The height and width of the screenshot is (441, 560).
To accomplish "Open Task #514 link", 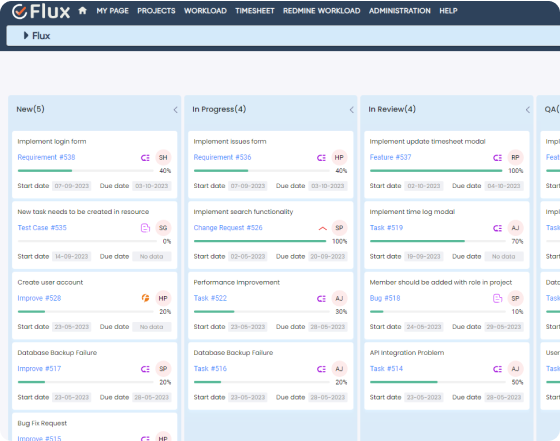I will (386, 368).
